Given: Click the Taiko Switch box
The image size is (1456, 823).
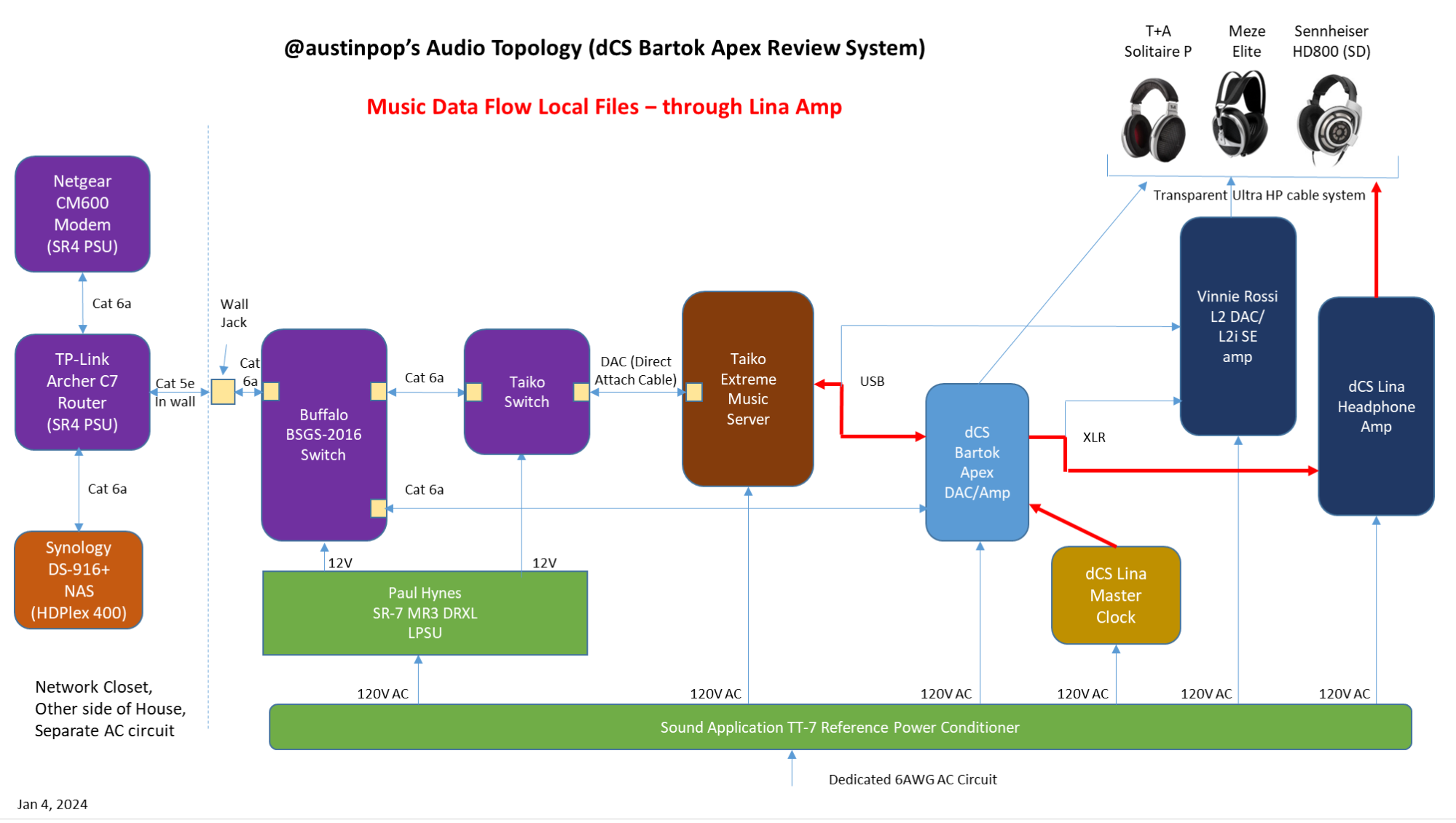Looking at the screenshot, I should [x=527, y=392].
